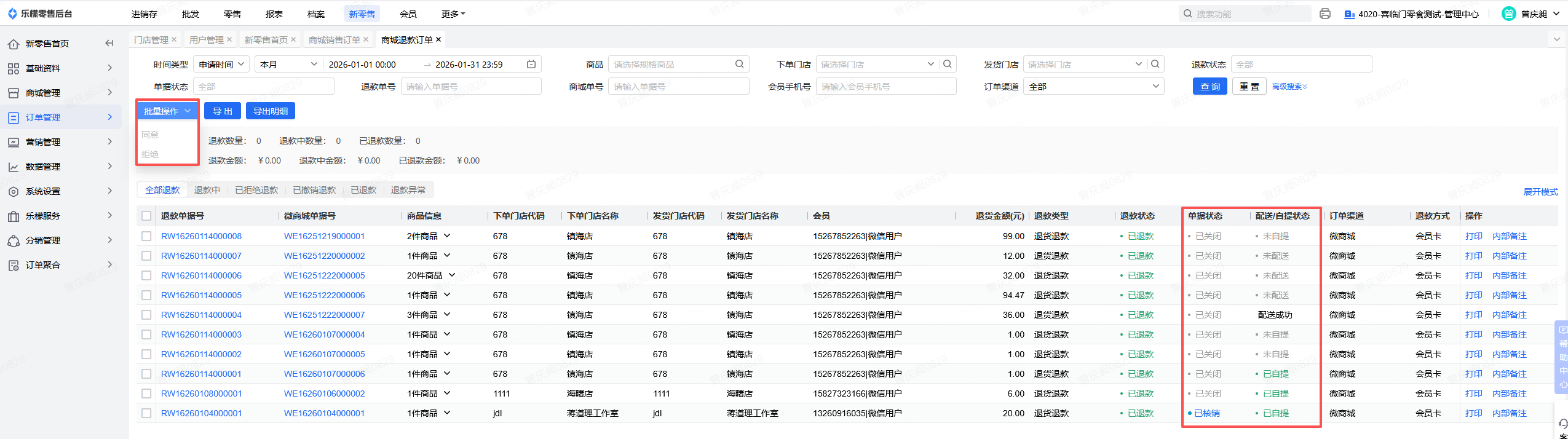The height and width of the screenshot is (439, 1568).
Task: Switch to the 退款中 tab
Action: [207, 190]
